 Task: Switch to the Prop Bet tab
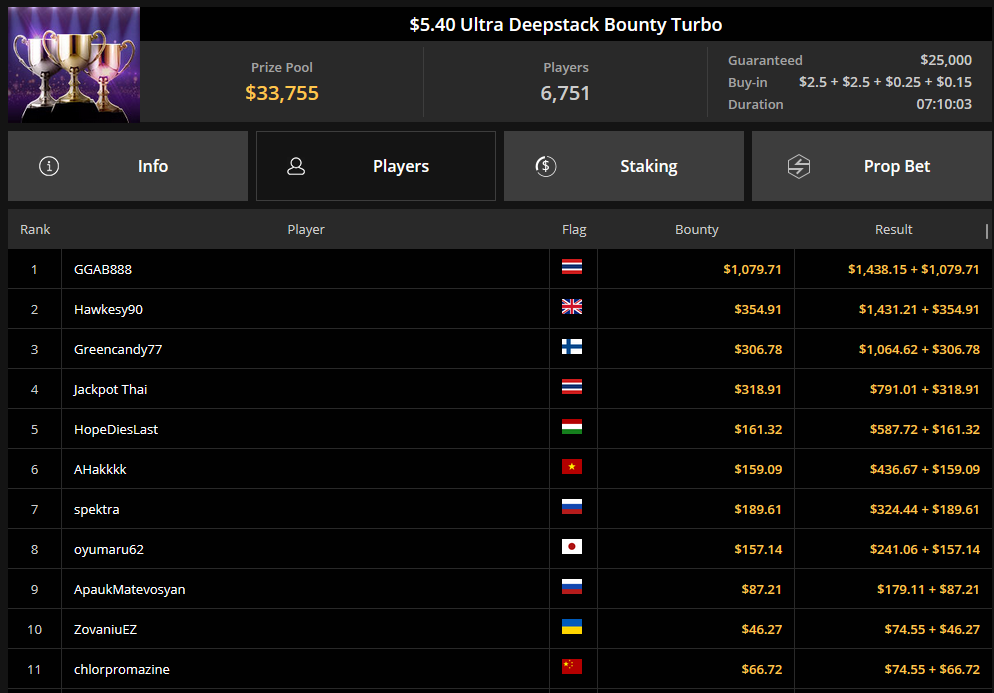coord(872,166)
